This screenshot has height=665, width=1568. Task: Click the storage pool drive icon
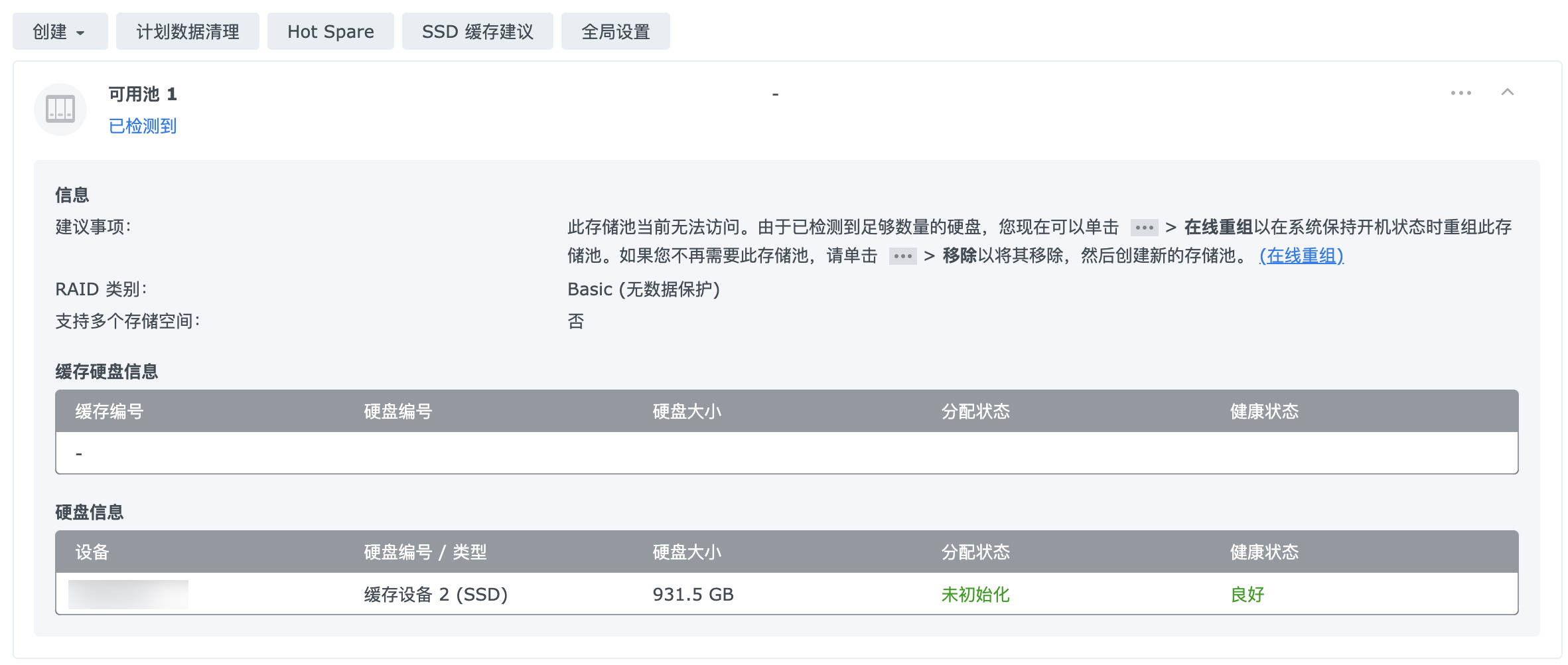point(60,110)
